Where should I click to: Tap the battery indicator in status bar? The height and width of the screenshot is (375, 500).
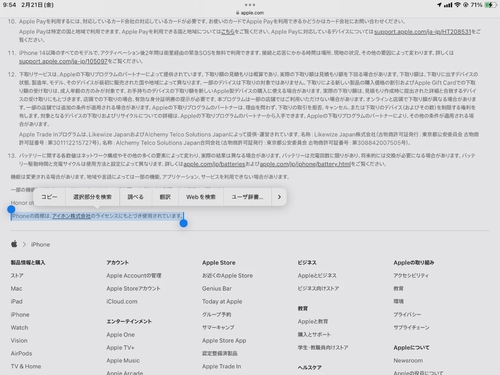(x=490, y=5)
